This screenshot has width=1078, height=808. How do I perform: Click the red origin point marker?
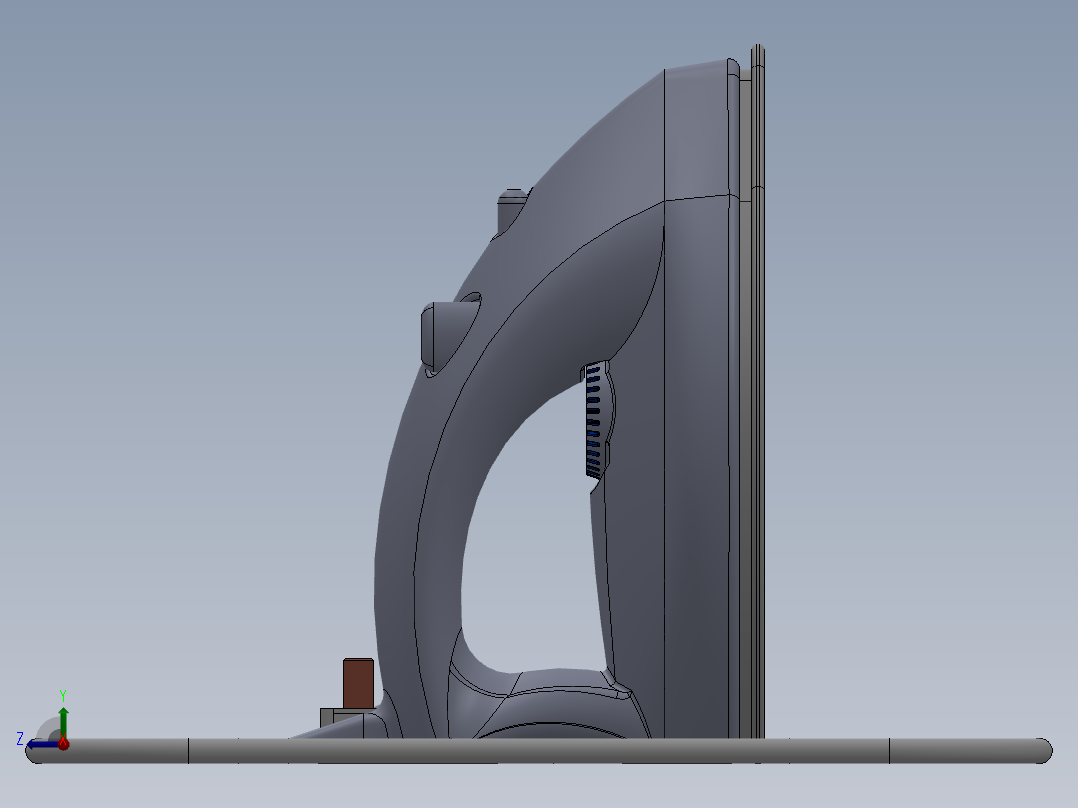[62, 744]
